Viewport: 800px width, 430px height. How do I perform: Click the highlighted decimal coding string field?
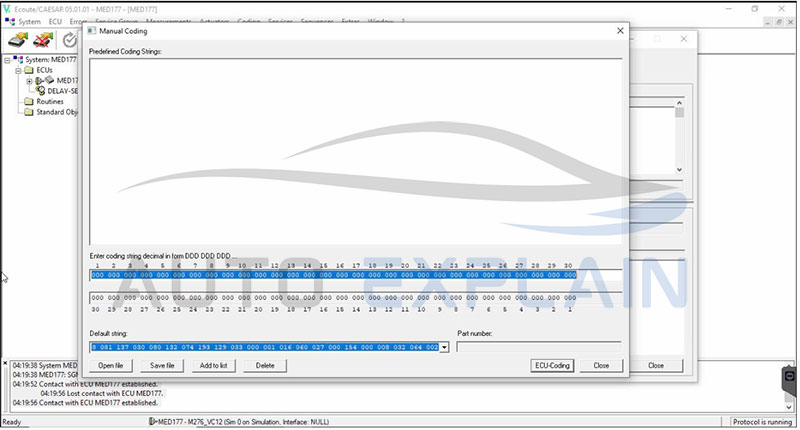click(x=356, y=275)
